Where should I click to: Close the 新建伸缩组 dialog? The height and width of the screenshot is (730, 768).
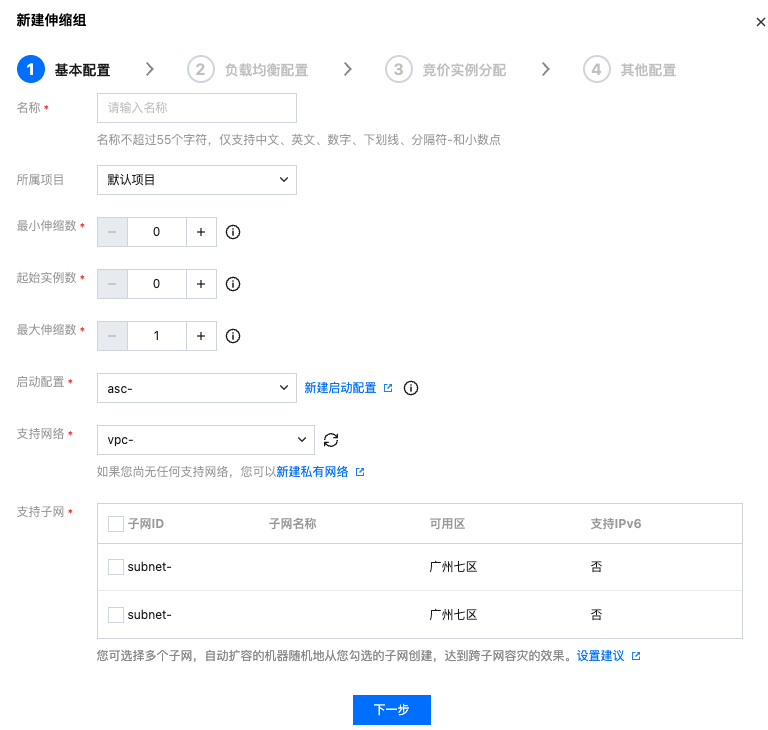click(760, 22)
